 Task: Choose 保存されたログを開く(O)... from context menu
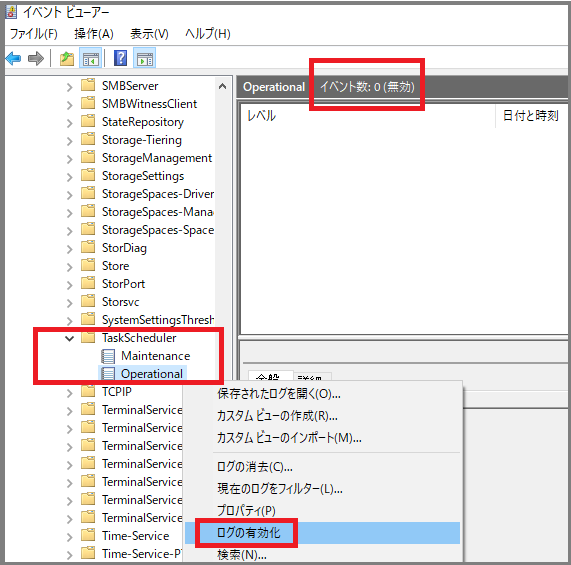click(279, 394)
